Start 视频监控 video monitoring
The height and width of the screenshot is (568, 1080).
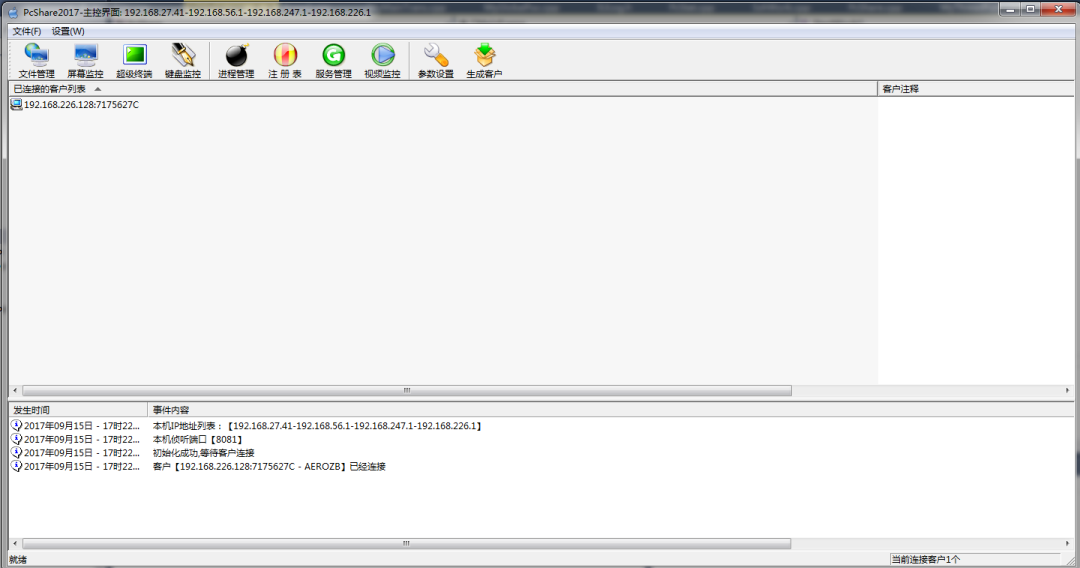click(x=382, y=60)
